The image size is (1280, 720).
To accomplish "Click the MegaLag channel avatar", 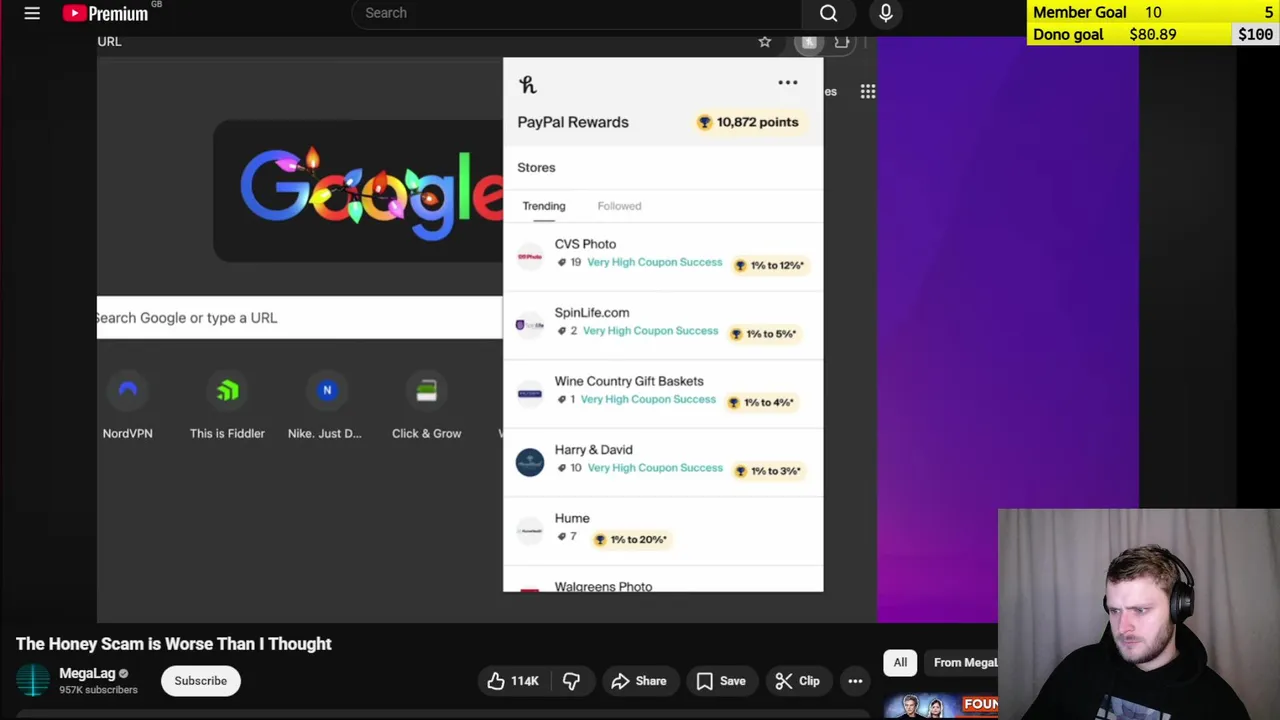I will point(32,681).
